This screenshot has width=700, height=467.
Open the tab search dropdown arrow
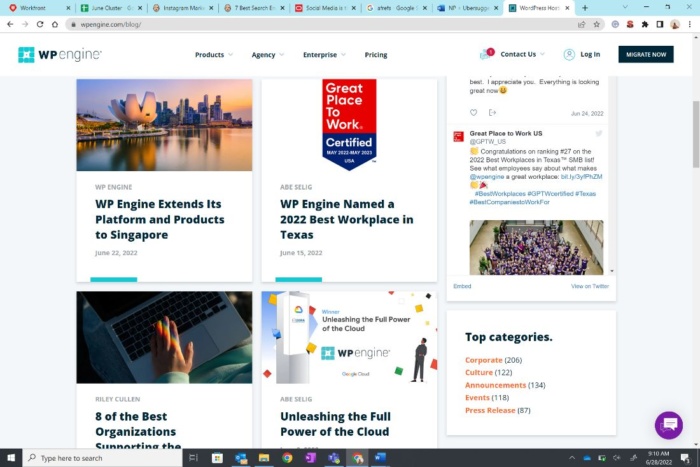(625, 8)
